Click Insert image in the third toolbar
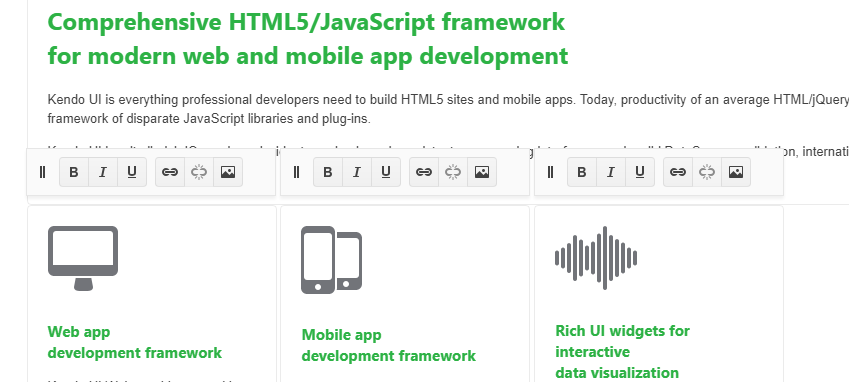 [x=736, y=172]
